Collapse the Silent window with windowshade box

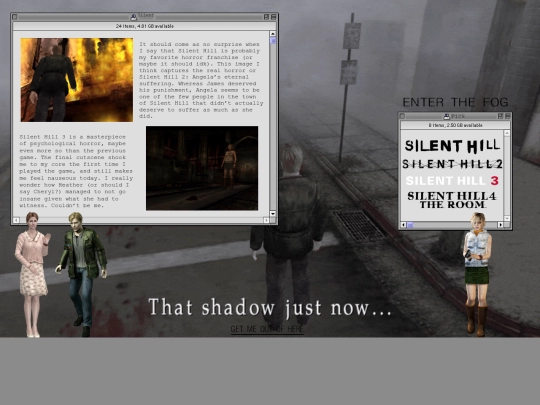coord(273,17)
